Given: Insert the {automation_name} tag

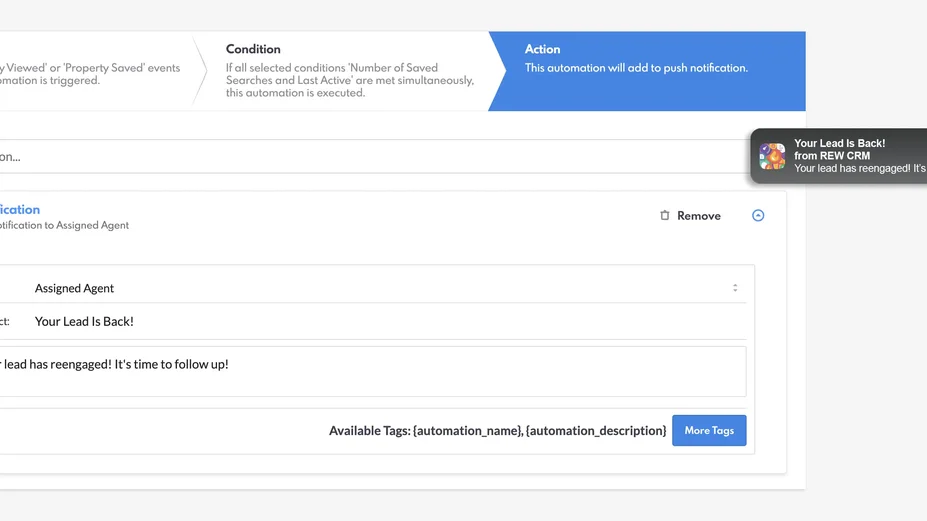Looking at the screenshot, I should click(467, 430).
